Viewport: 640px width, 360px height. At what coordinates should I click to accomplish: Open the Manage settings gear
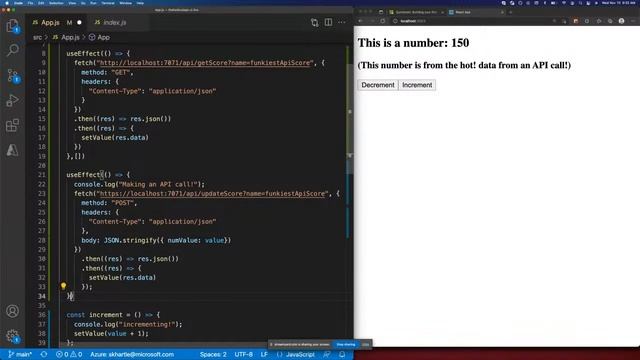pyautogui.click(x=12, y=336)
